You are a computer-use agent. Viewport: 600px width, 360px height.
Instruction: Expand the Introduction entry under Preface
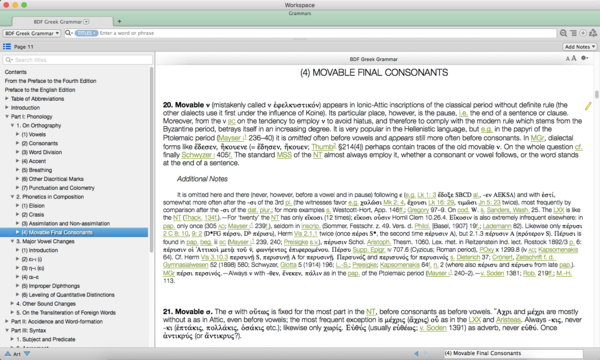click(x=7, y=108)
